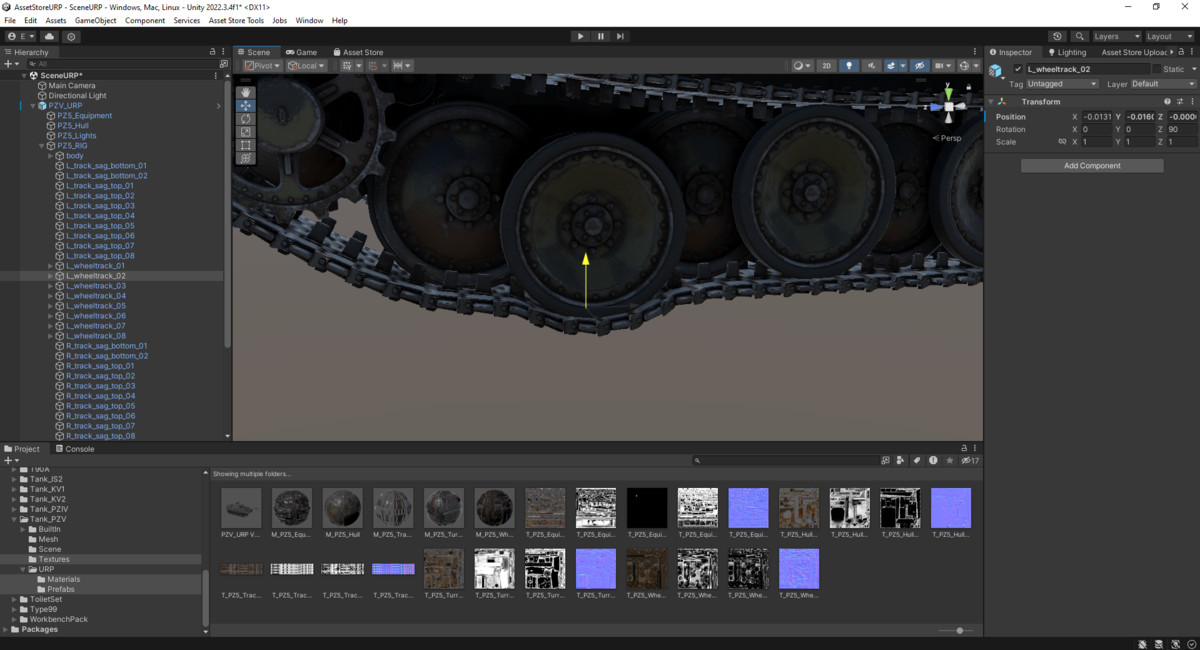1200x650 pixels.
Task: Toggle scene visibility hidden objects
Action: [920, 66]
